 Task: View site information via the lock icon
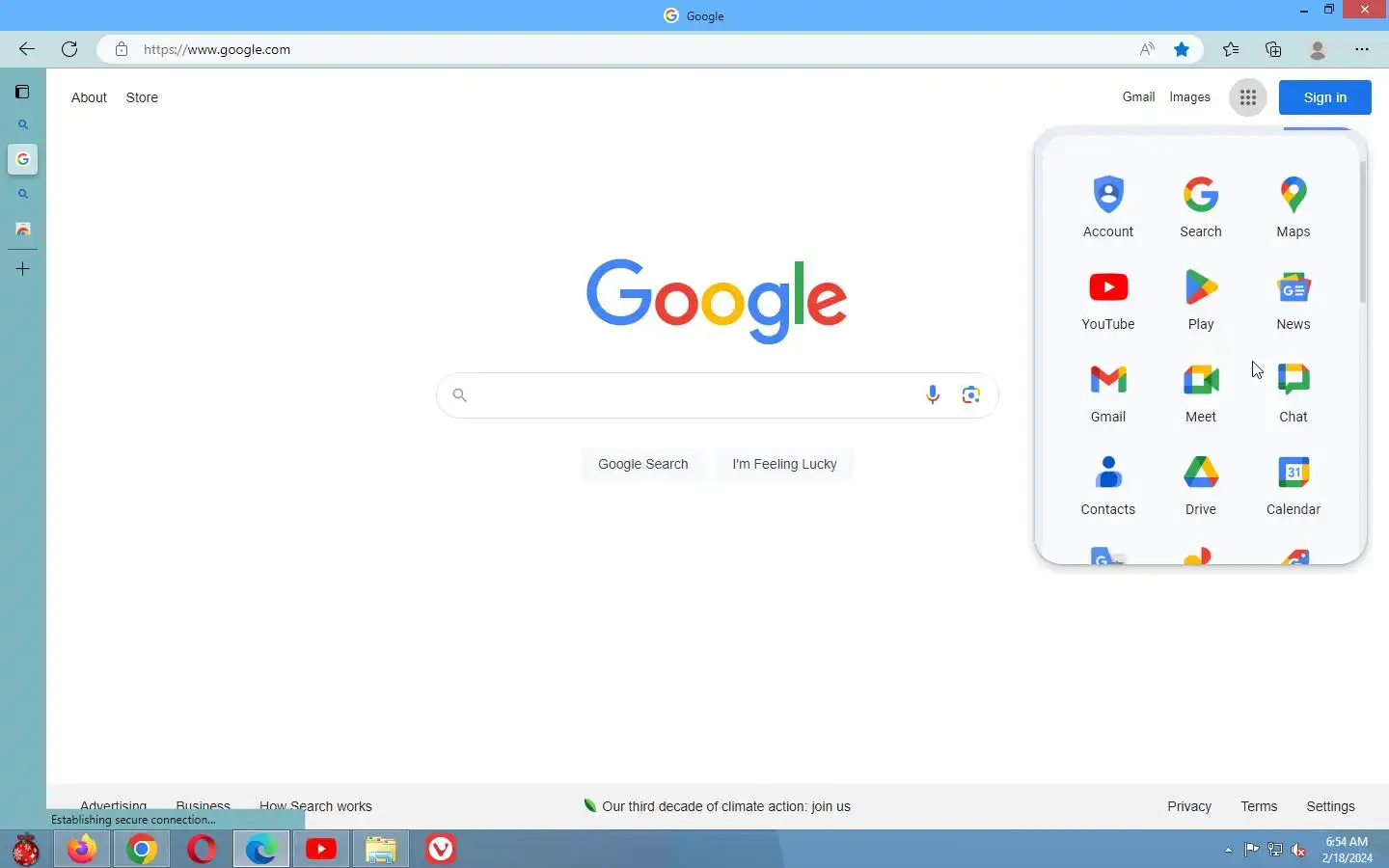122,49
